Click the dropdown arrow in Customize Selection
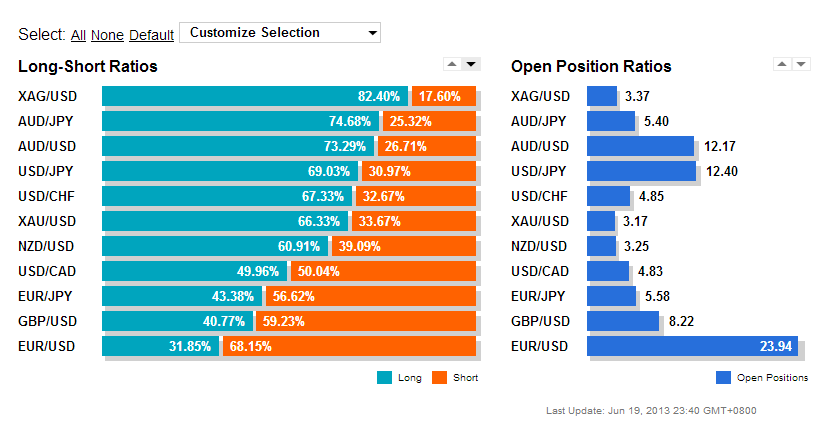The width and height of the screenshot is (821, 431). [x=372, y=33]
